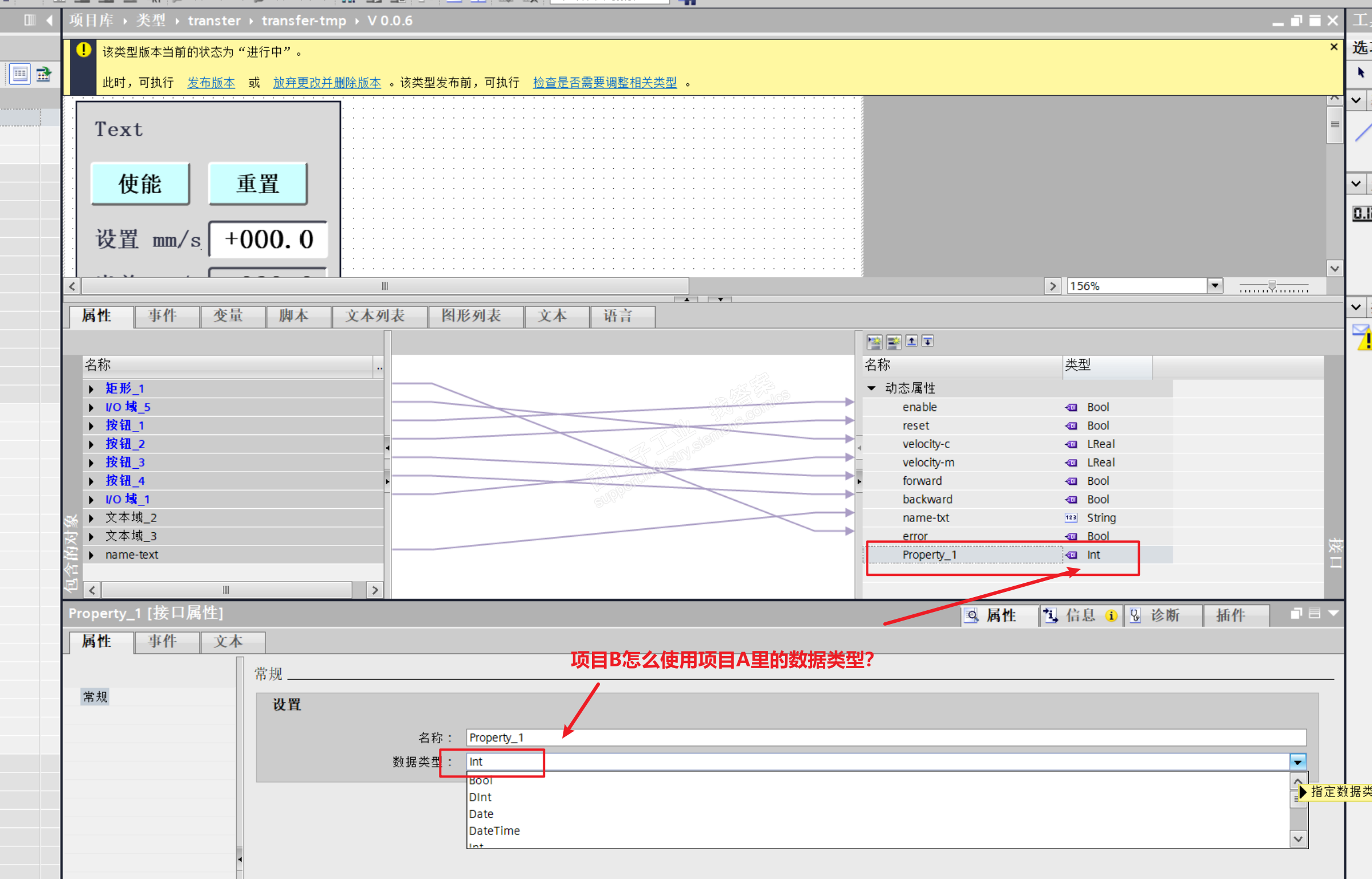Choose DInt from the data type list
Screen dimensions: 1372x879
480,797
